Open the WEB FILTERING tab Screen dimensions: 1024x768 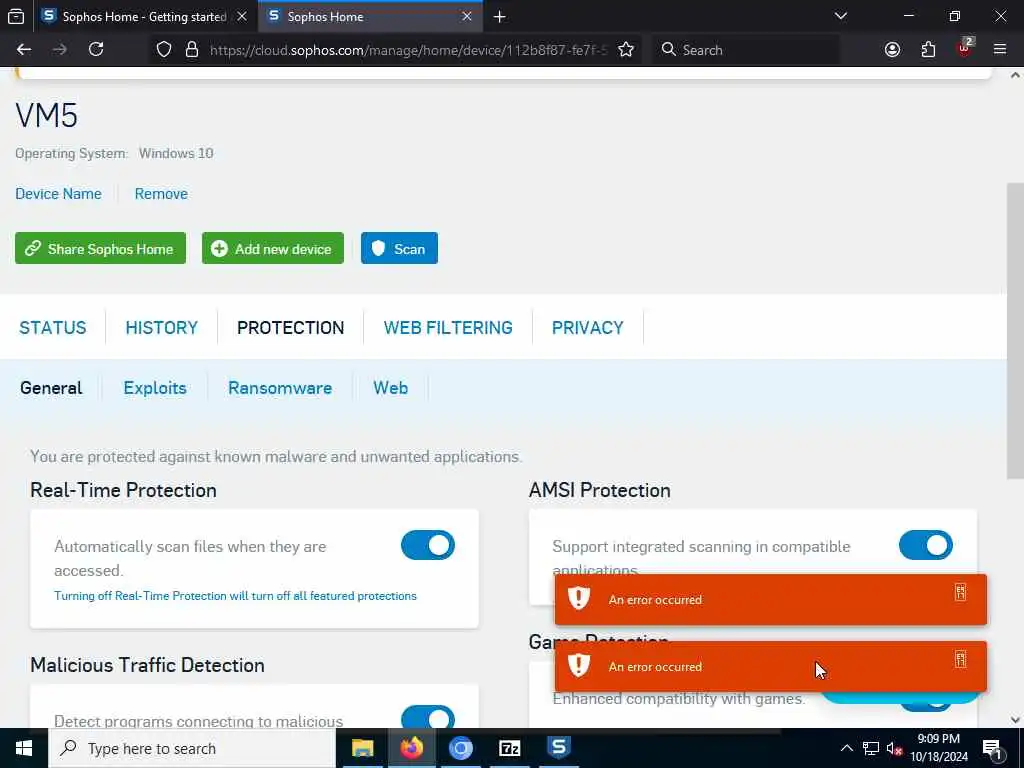[x=448, y=327]
